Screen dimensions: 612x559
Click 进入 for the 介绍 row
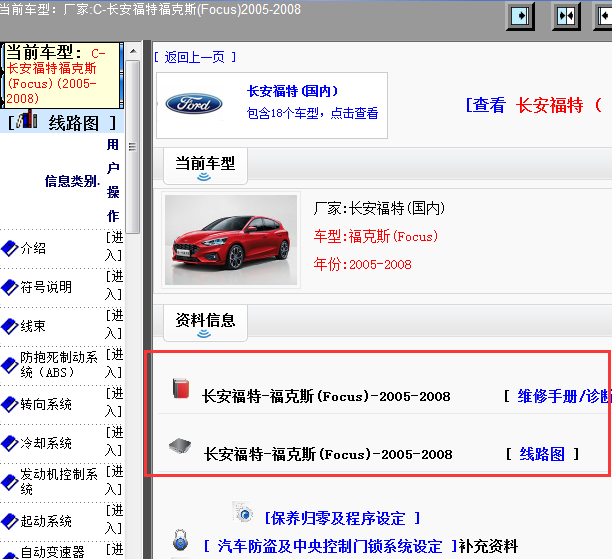pos(114,246)
